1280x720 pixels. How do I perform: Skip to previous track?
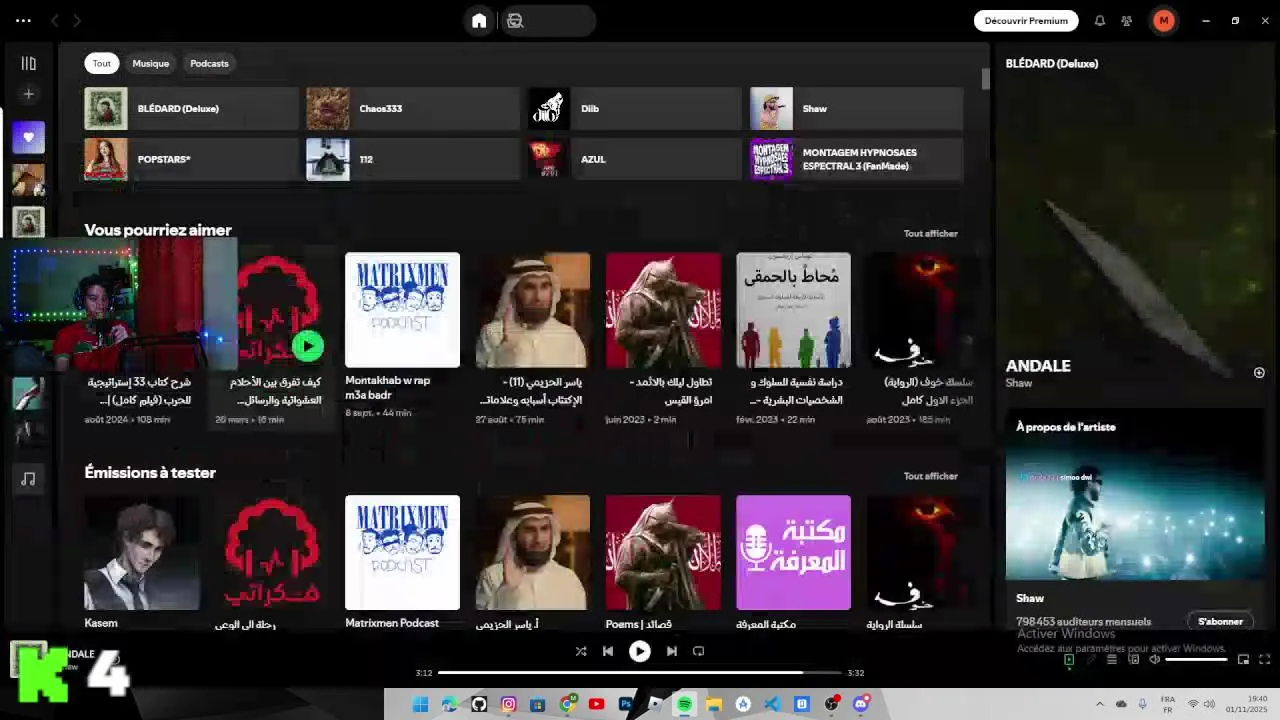click(x=608, y=651)
